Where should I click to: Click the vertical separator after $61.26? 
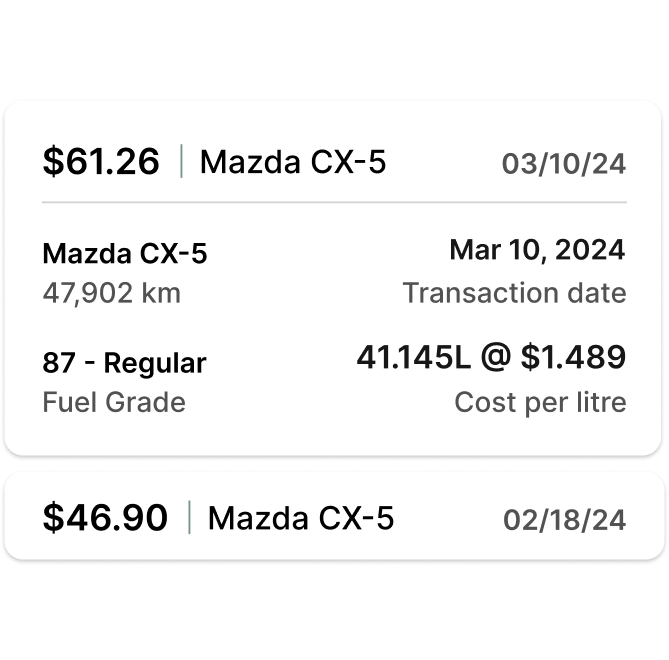pyautogui.click(x=181, y=161)
